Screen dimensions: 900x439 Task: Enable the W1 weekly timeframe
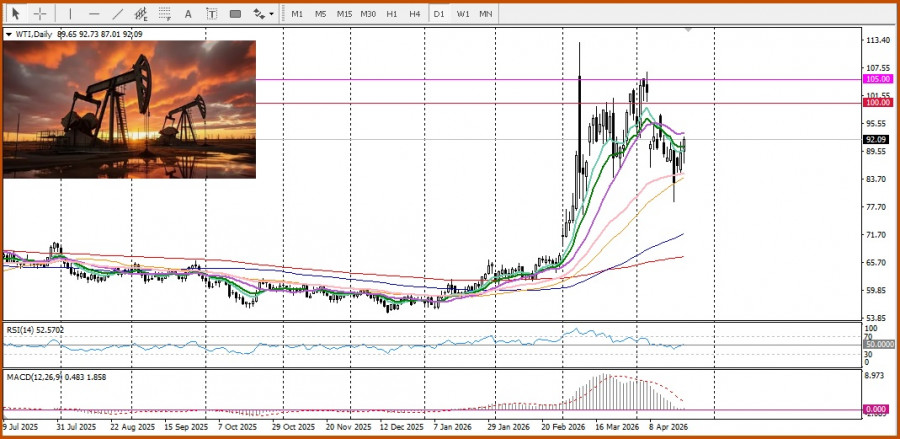[463, 14]
